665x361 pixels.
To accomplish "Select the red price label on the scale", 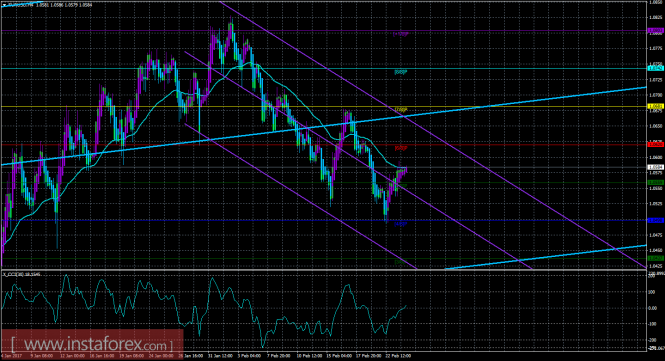I will (x=656, y=145).
